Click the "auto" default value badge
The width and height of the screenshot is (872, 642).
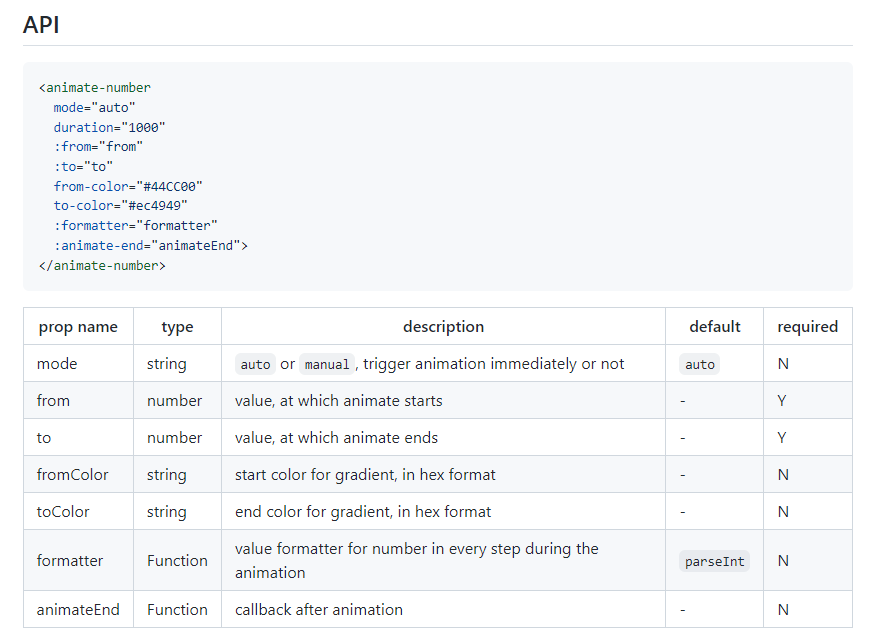[700, 365]
